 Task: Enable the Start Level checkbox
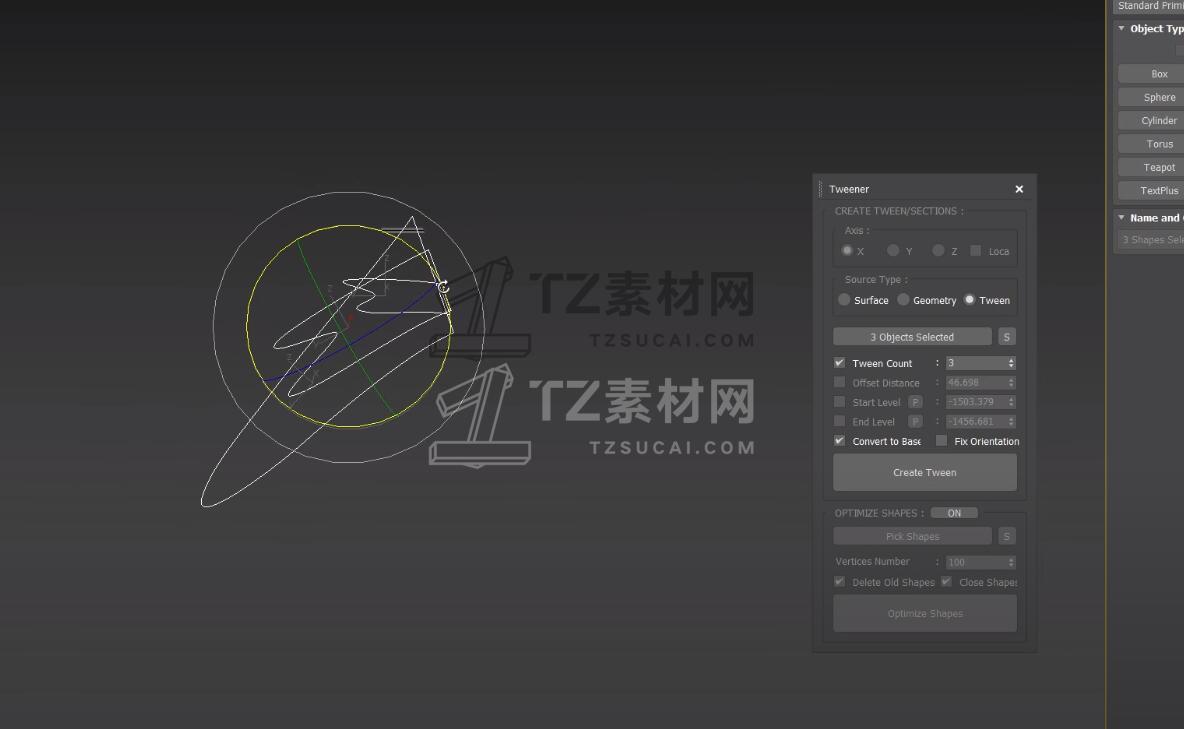pos(839,402)
